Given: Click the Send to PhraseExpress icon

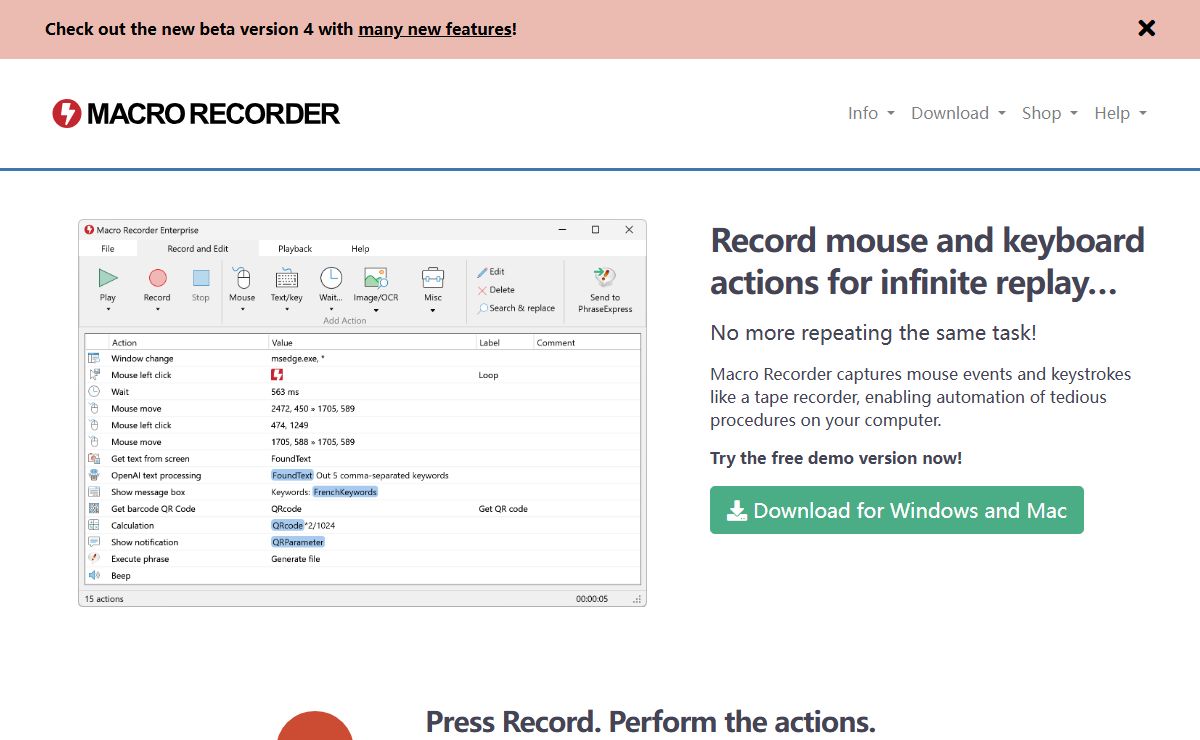Looking at the screenshot, I should coord(604,277).
